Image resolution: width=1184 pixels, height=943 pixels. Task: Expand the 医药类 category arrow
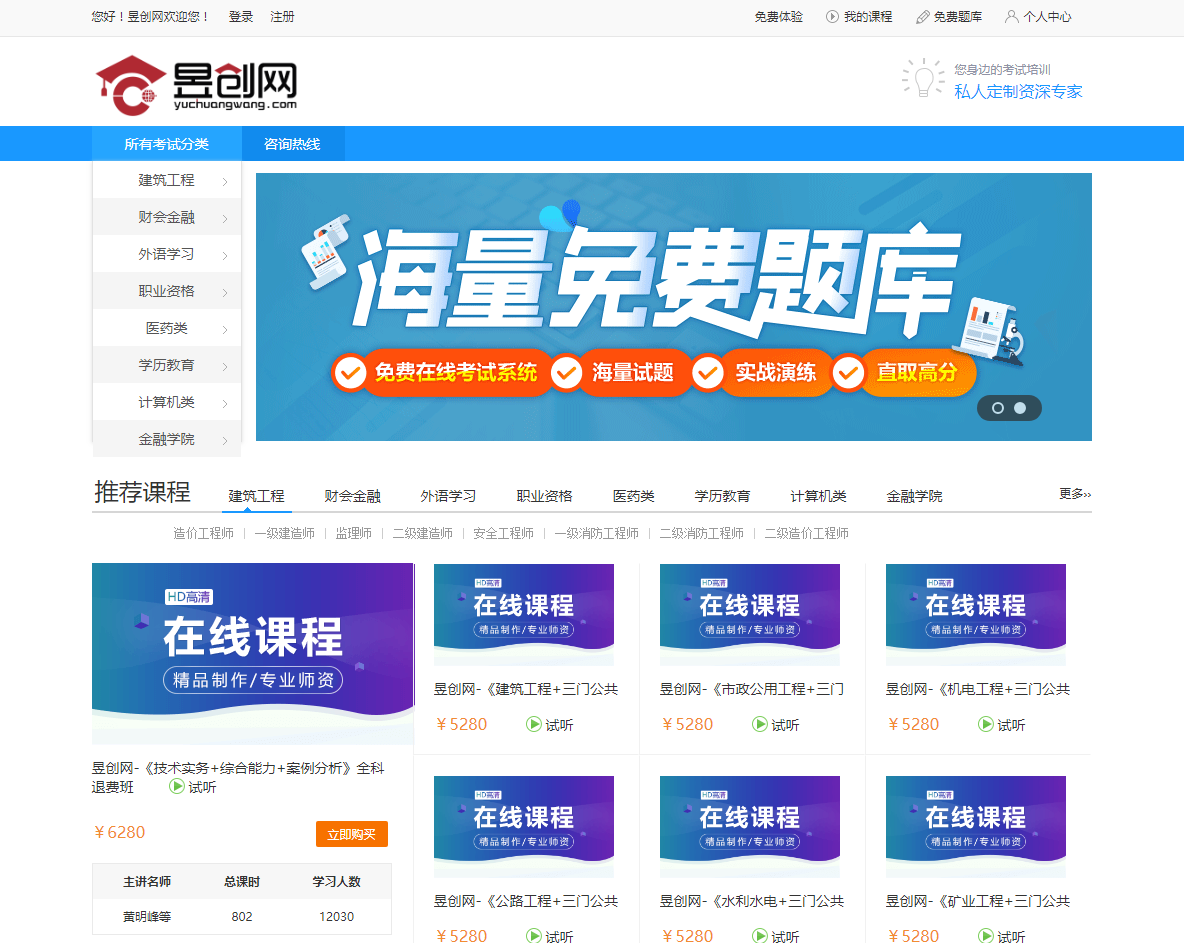click(x=225, y=329)
